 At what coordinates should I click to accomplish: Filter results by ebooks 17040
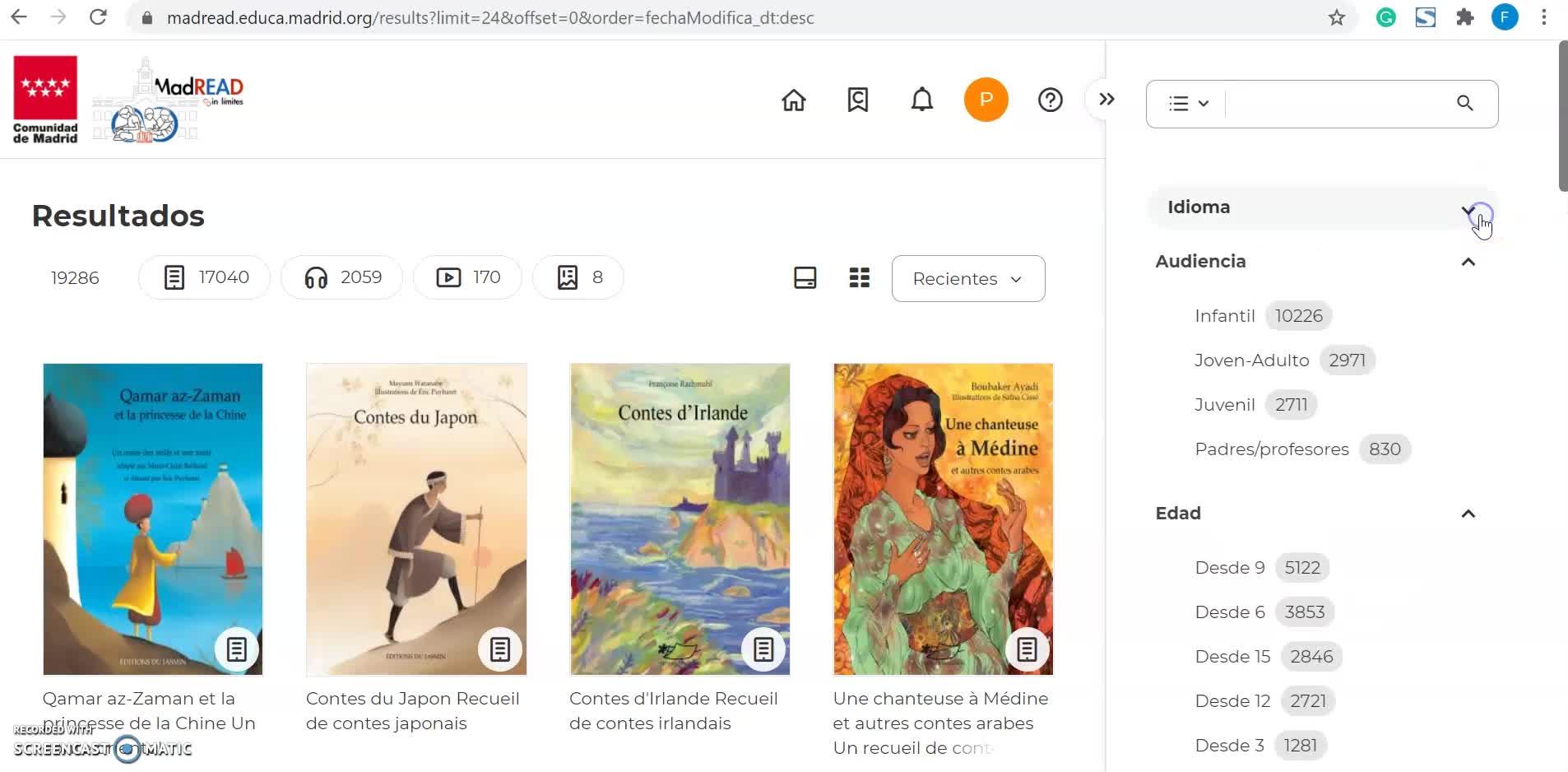click(x=206, y=278)
